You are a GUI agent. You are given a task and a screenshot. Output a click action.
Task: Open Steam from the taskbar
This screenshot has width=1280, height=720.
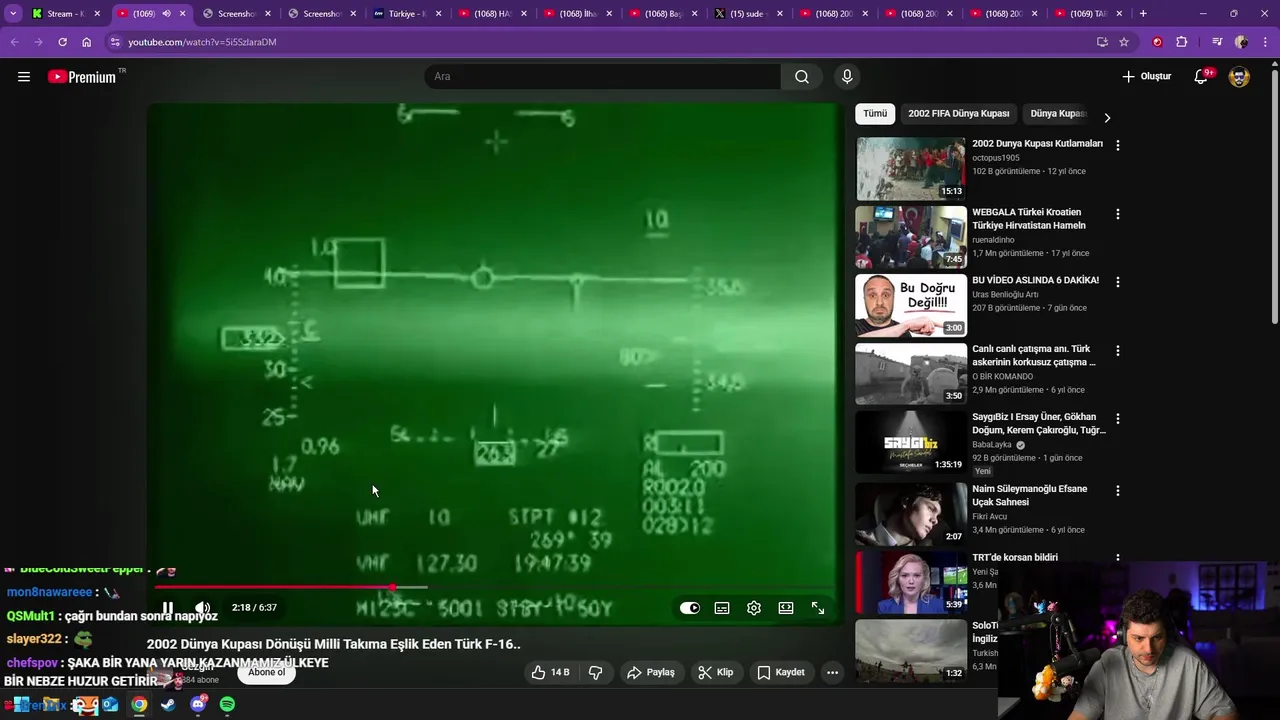click(x=168, y=705)
